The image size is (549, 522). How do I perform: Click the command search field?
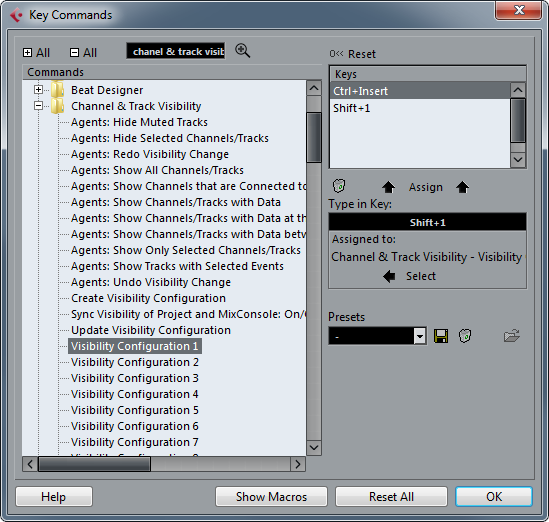[175, 51]
